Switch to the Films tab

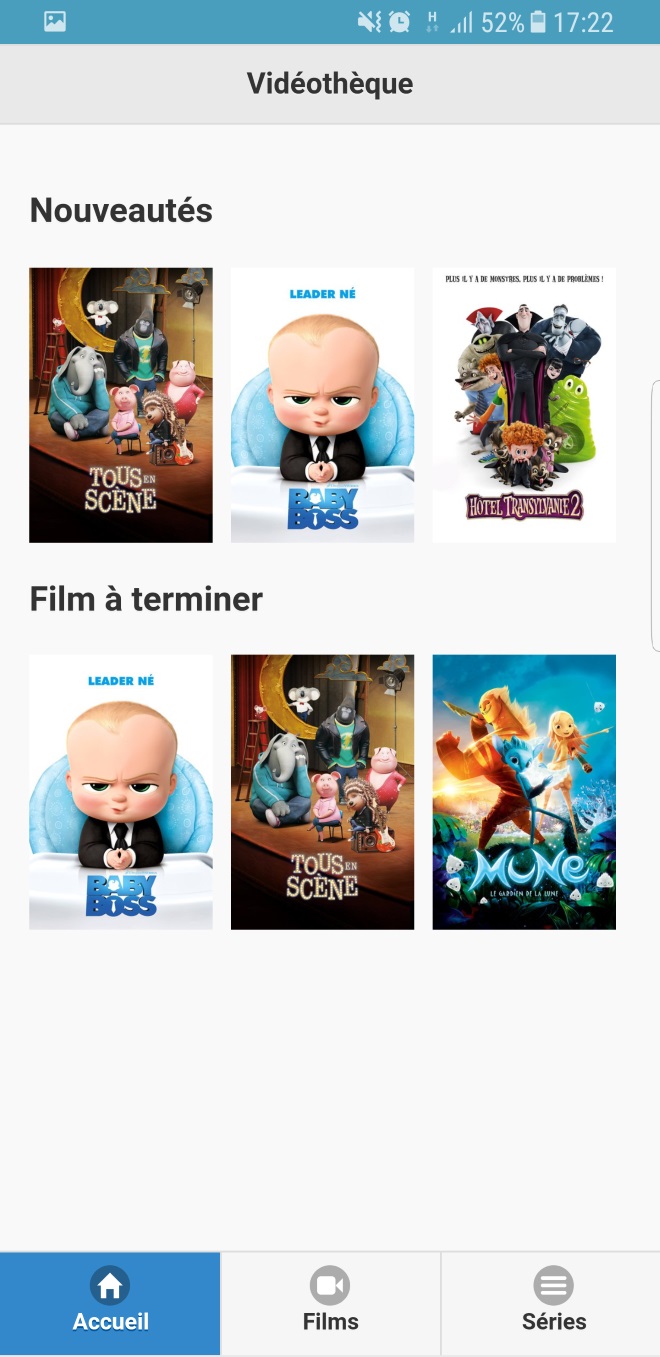(330, 1303)
